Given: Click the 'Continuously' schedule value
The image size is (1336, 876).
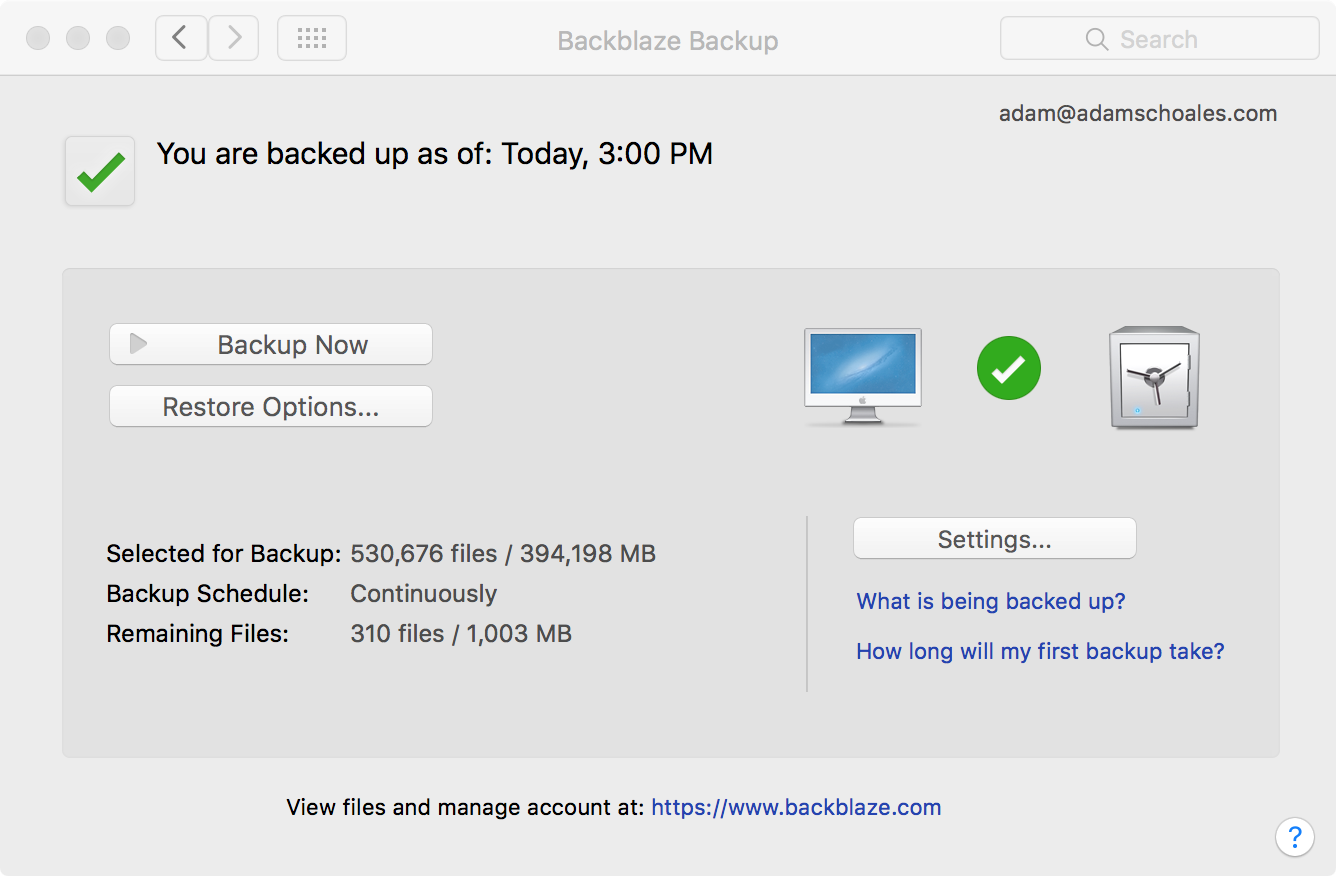Looking at the screenshot, I should (x=423, y=593).
